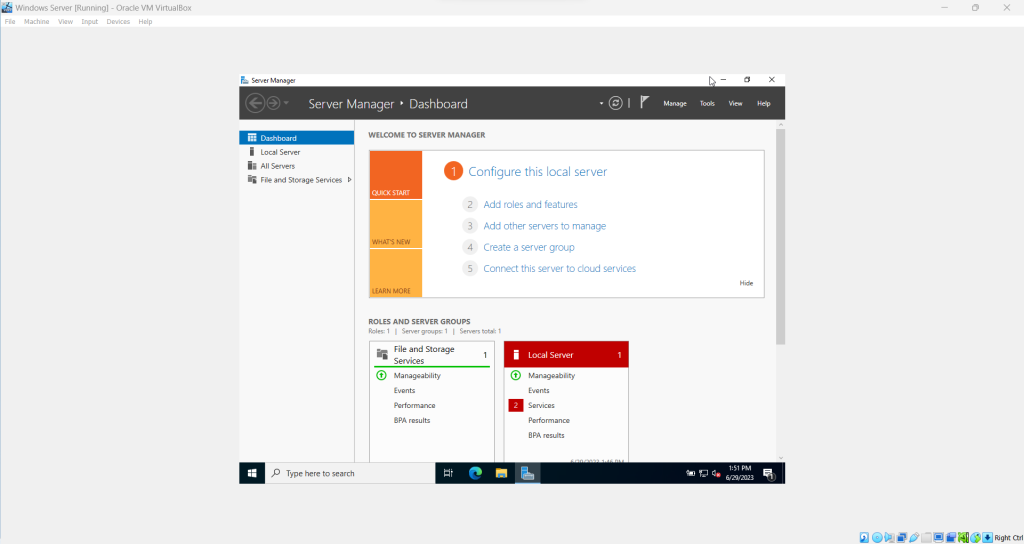Click Events in File and Storage Services tile
1024x544 pixels.
(x=404, y=391)
